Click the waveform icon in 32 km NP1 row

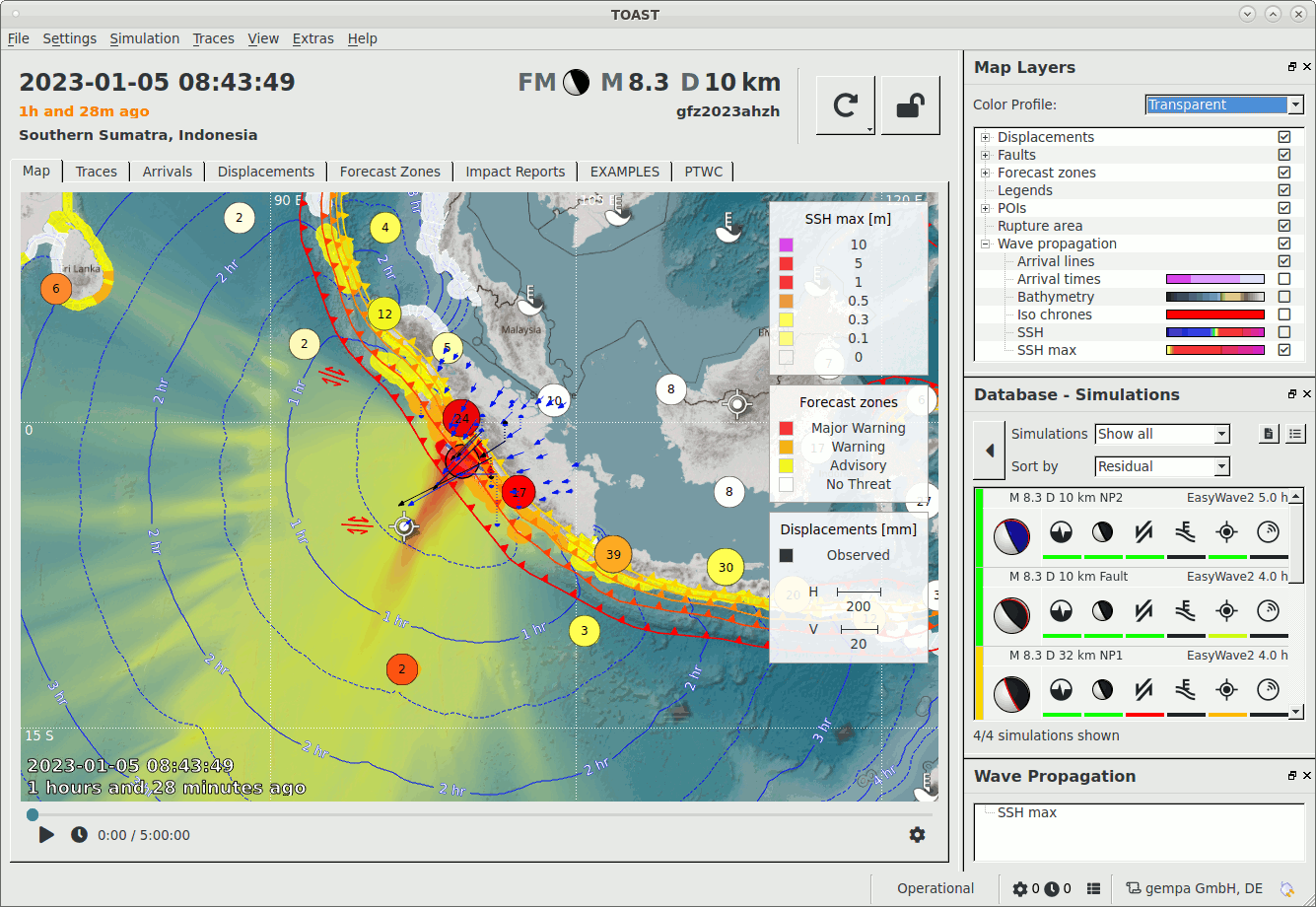tap(1062, 690)
